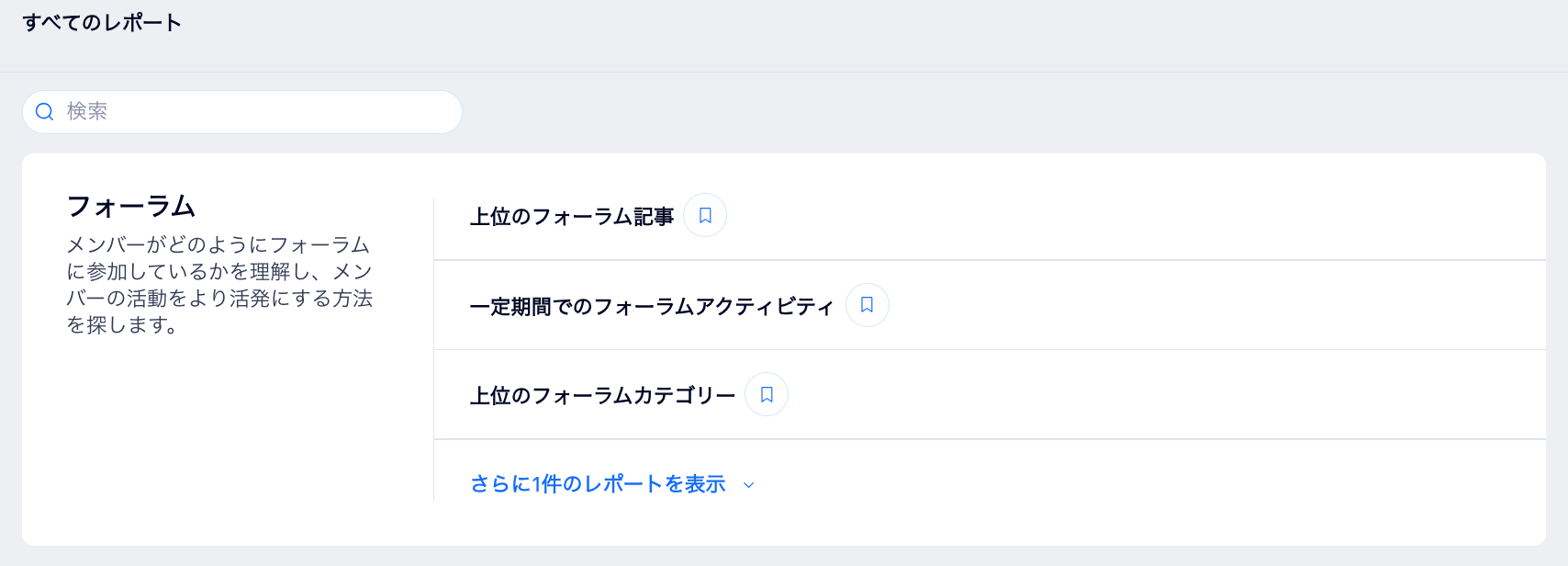
Task: Open the 上位のフォーラムカテゴリー report
Action: click(602, 393)
